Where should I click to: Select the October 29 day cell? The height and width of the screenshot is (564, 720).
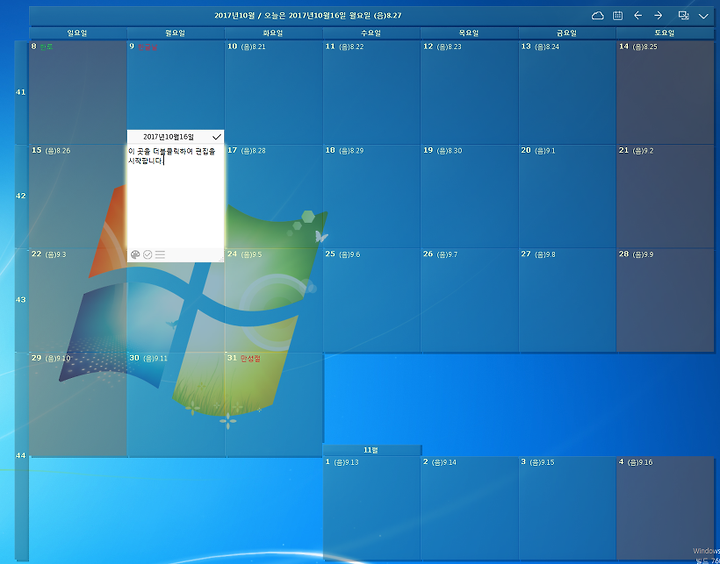click(x=78, y=405)
